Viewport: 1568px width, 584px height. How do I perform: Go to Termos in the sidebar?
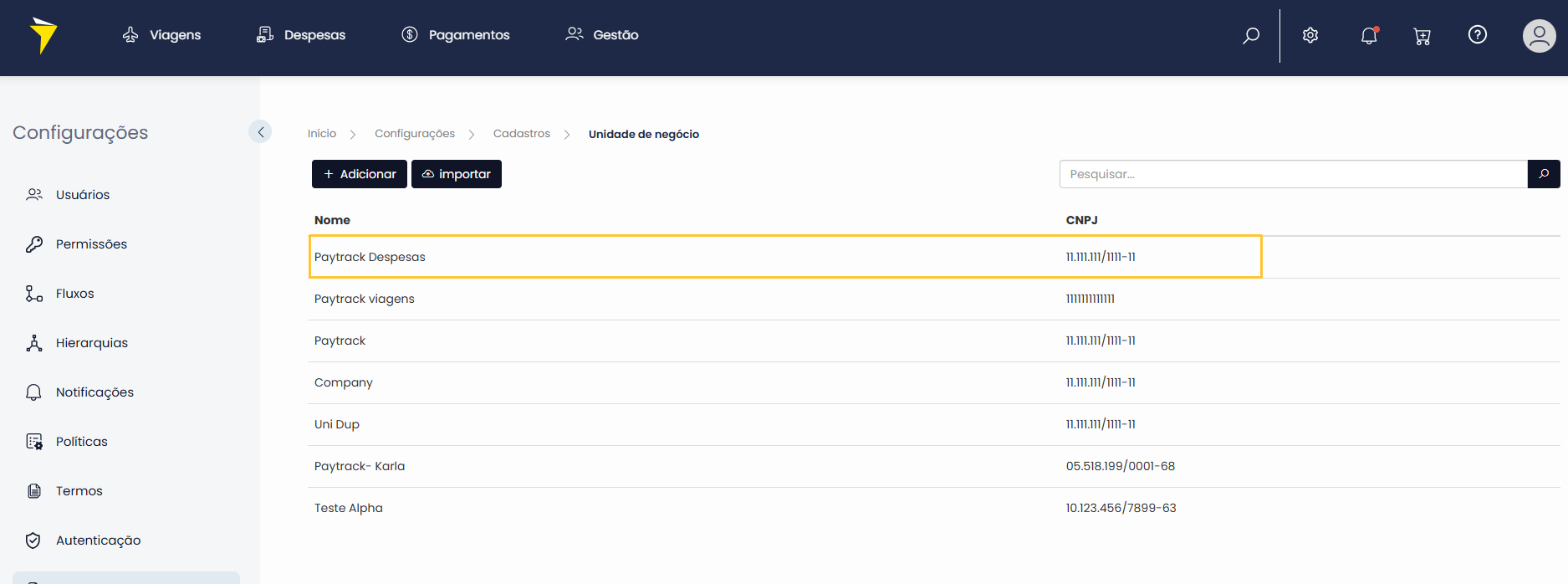pos(64,491)
